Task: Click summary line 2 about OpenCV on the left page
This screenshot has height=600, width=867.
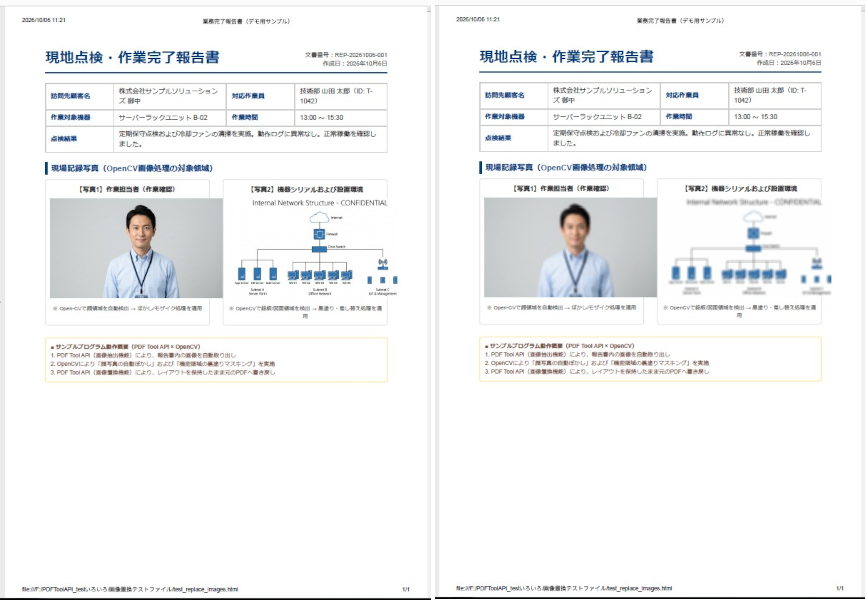Action: pyautogui.click(x=163, y=364)
